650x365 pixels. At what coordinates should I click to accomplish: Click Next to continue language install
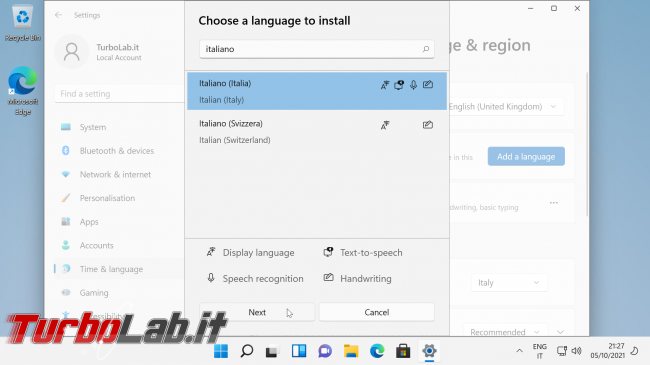pos(257,312)
